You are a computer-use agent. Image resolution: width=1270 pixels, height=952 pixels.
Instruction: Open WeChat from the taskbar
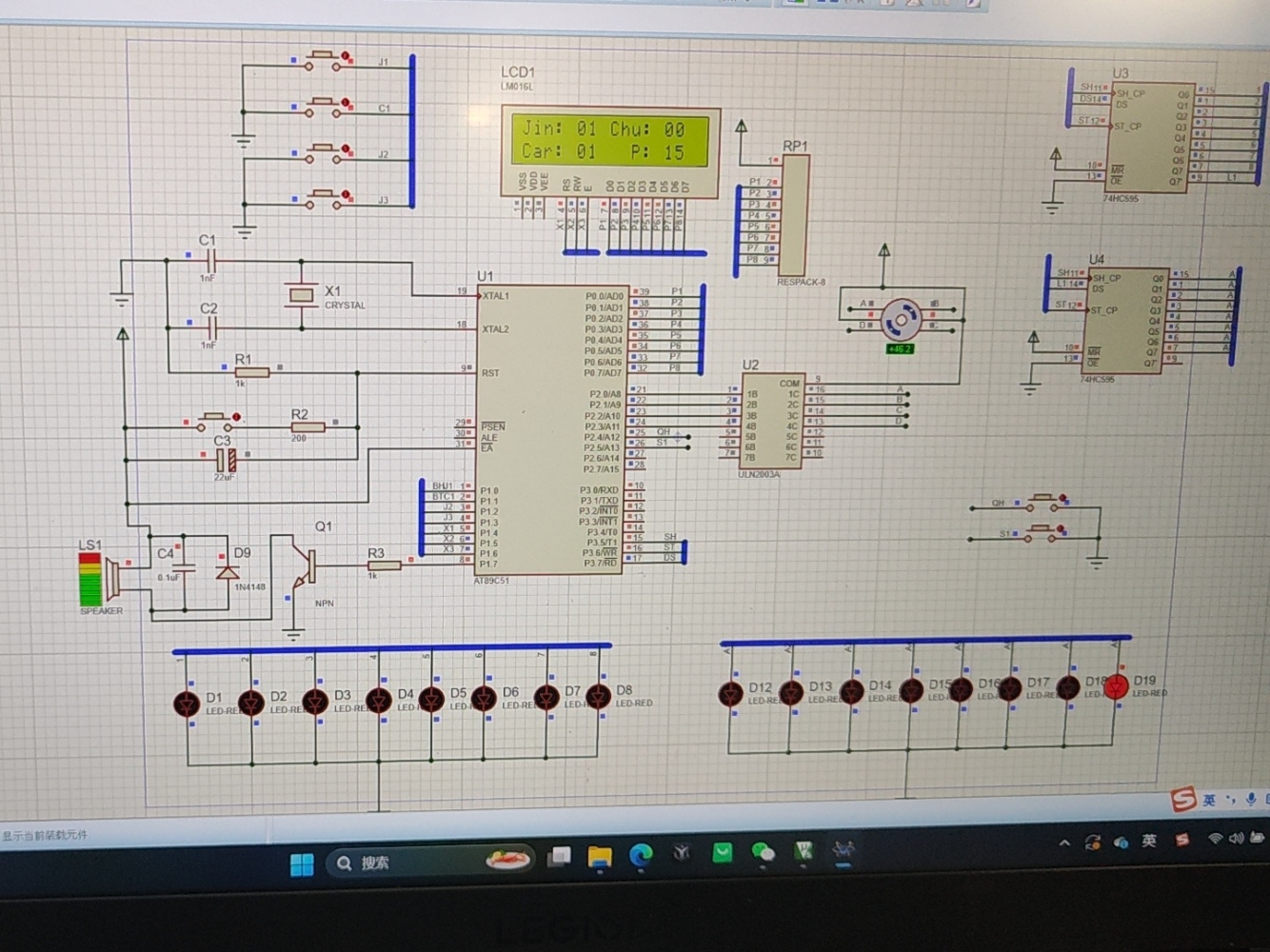click(763, 853)
